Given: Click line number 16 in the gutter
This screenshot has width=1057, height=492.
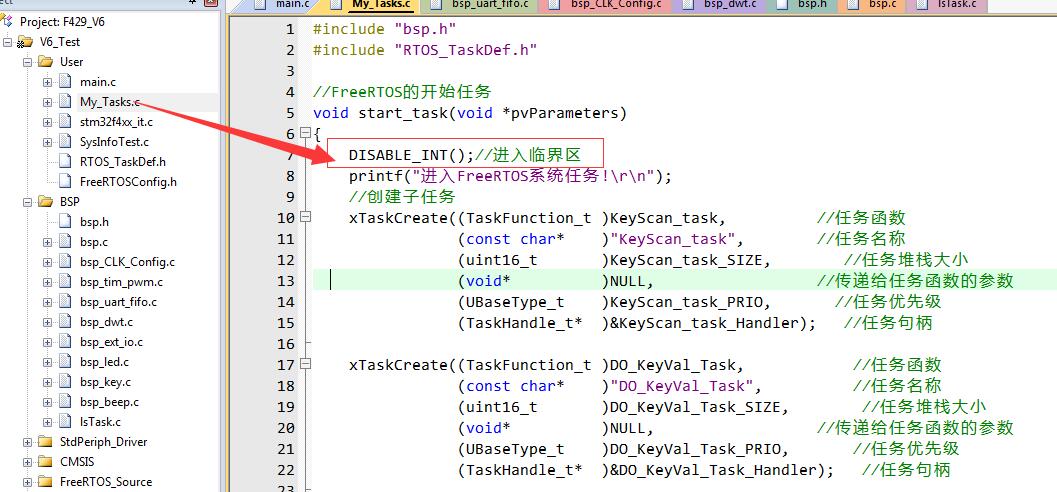Looking at the screenshot, I should [286, 344].
